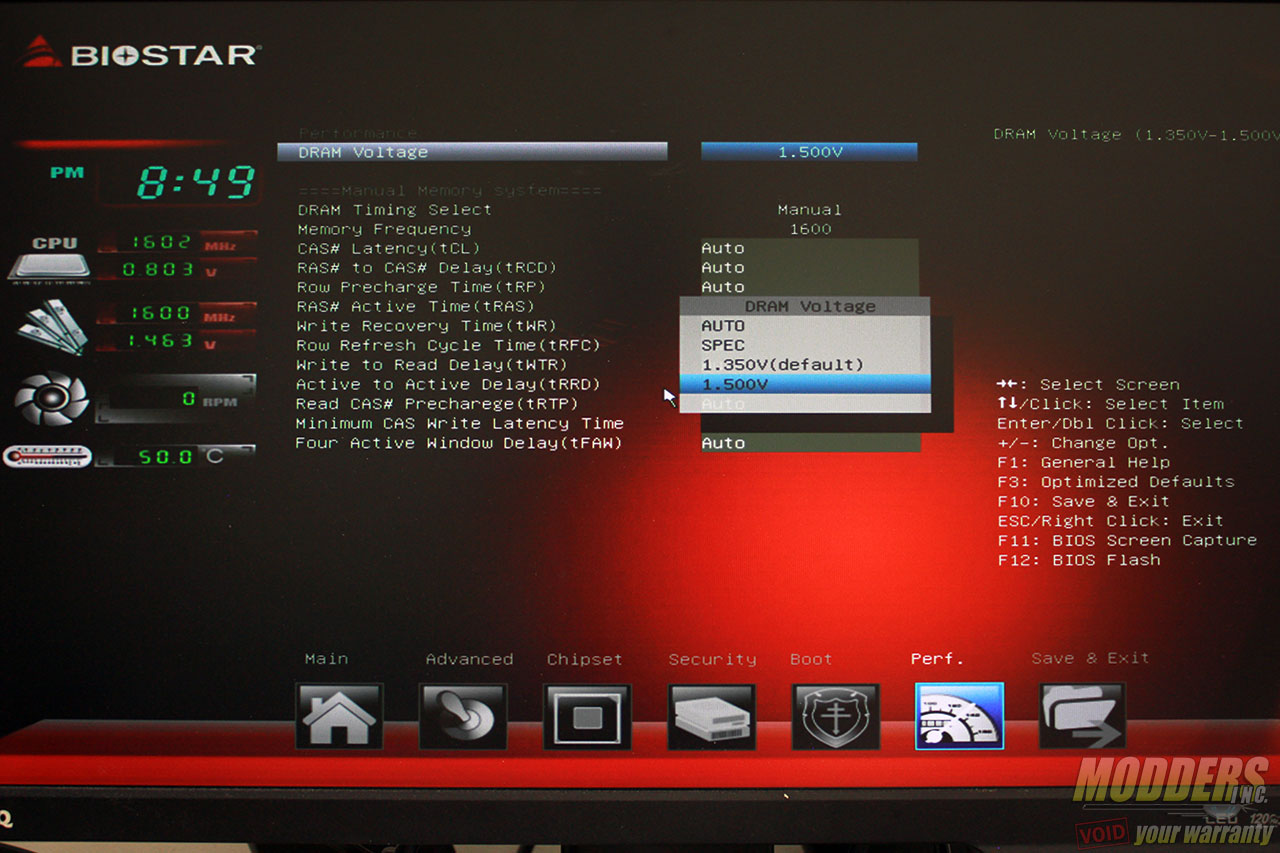Image resolution: width=1280 pixels, height=853 pixels.
Task: Switch to the Main tab label
Action: point(327,659)
